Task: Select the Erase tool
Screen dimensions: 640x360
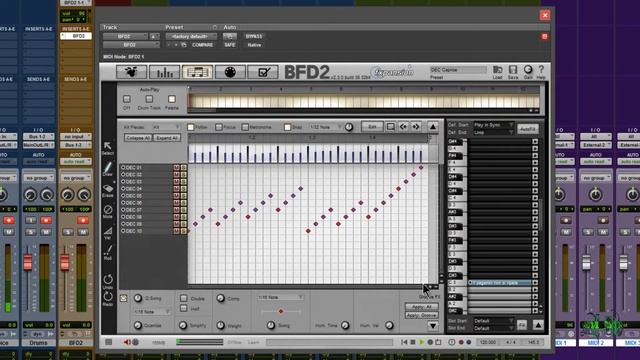Action: pyautogui.click(x=108, y=189)
